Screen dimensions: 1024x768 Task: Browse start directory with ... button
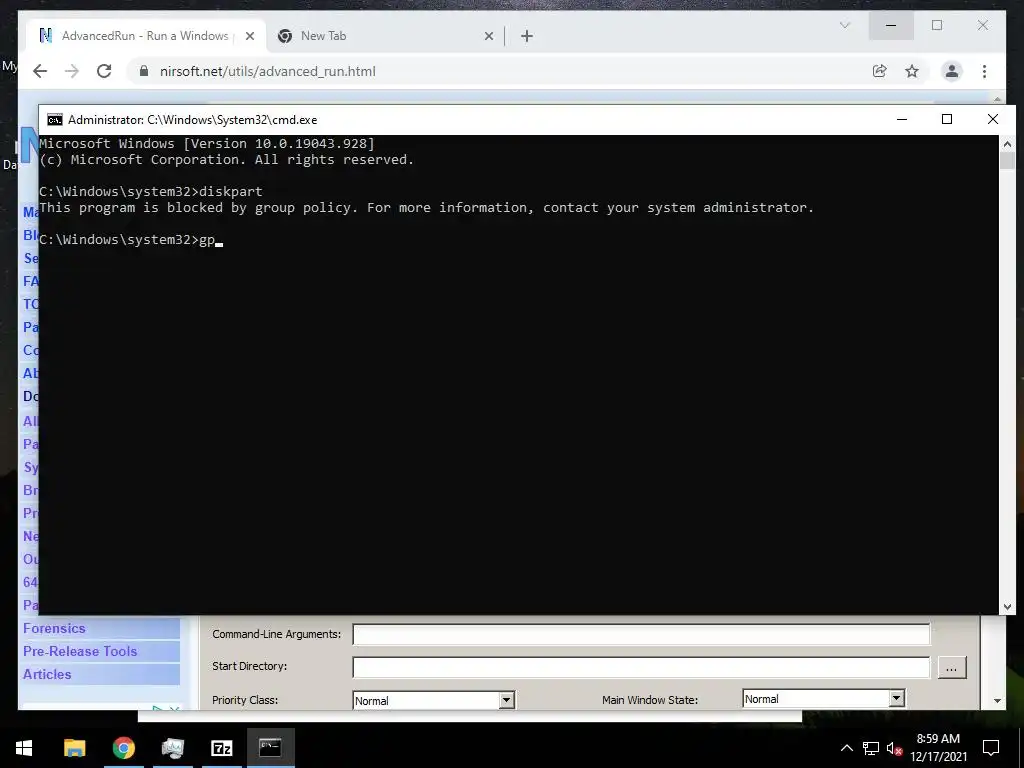click(x=952, y=668)
